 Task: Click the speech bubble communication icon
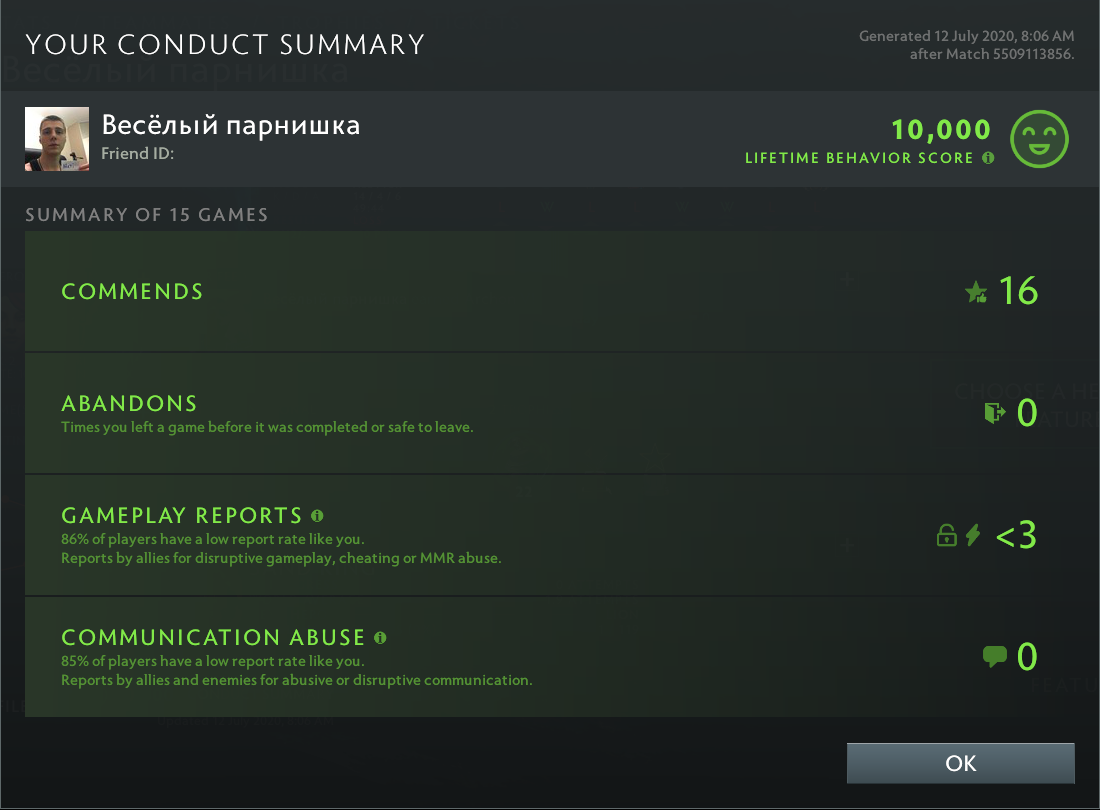pyautogui.click(x=994, y=657)
